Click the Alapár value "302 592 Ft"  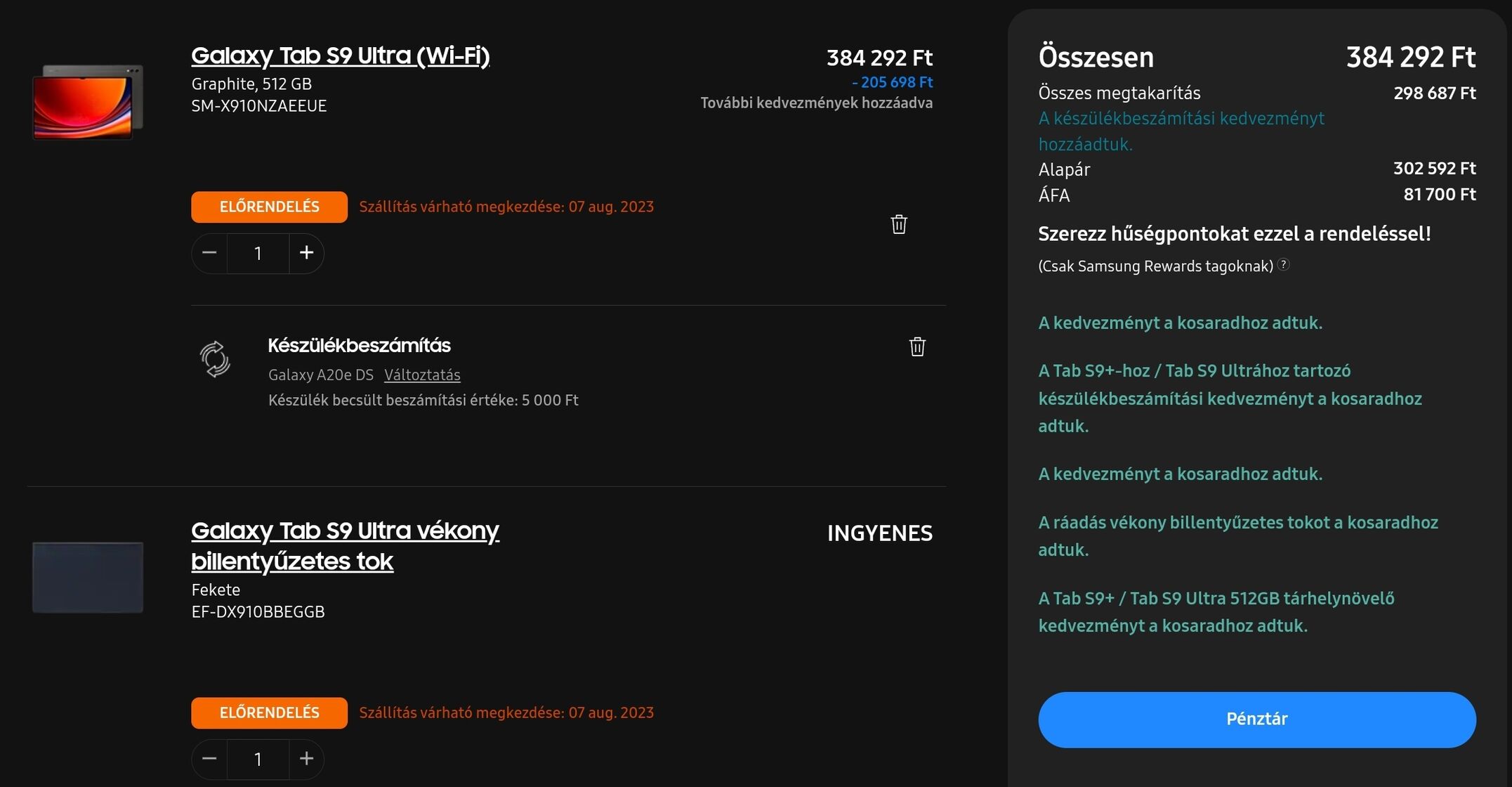[1435, 169]
